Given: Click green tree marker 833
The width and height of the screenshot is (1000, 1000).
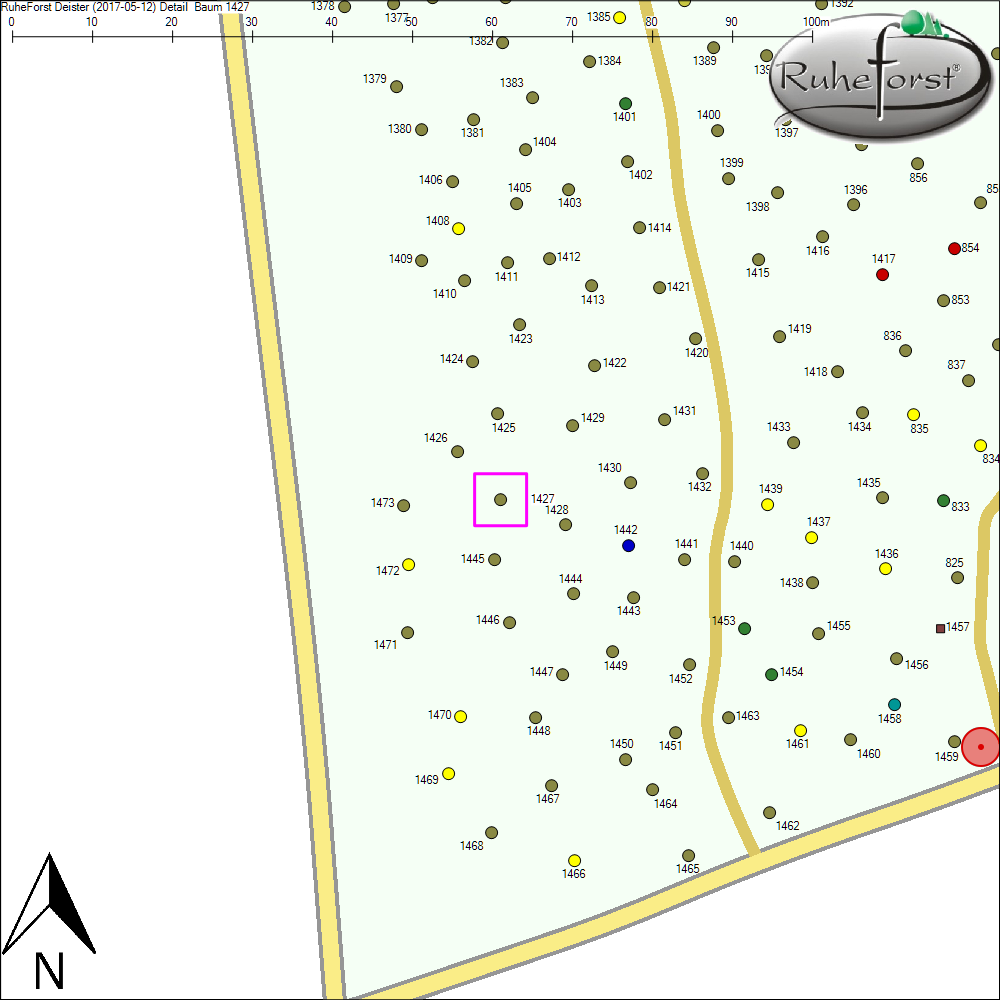Looking at the screenshot, I should click(943, 500).
